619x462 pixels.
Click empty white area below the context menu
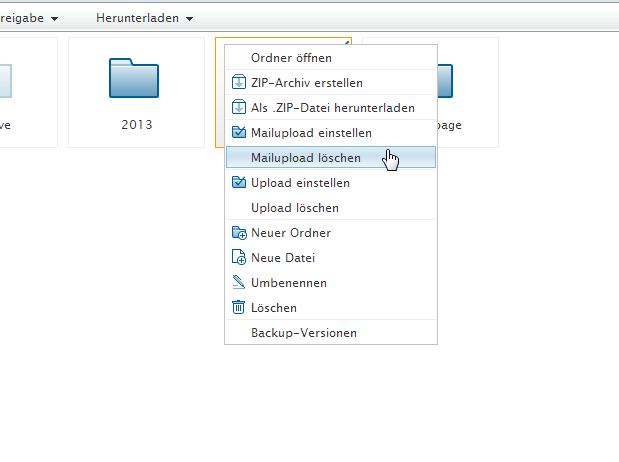330,400
